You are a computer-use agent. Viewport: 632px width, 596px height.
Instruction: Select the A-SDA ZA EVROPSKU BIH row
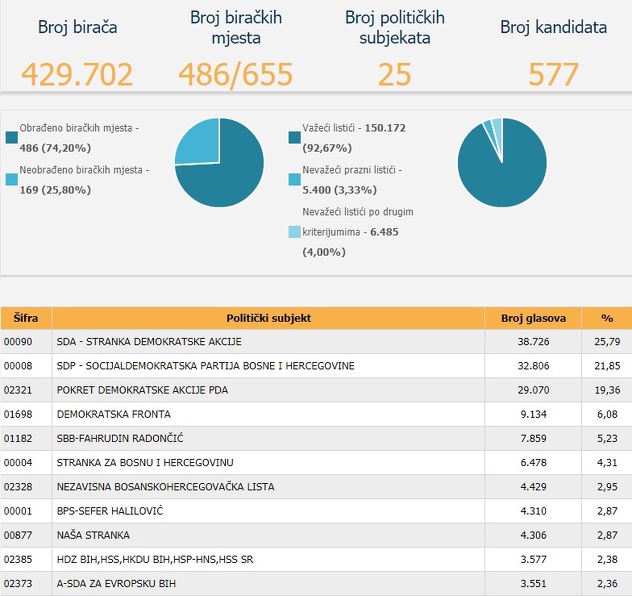pyautogui.click(x=316, y=584)
